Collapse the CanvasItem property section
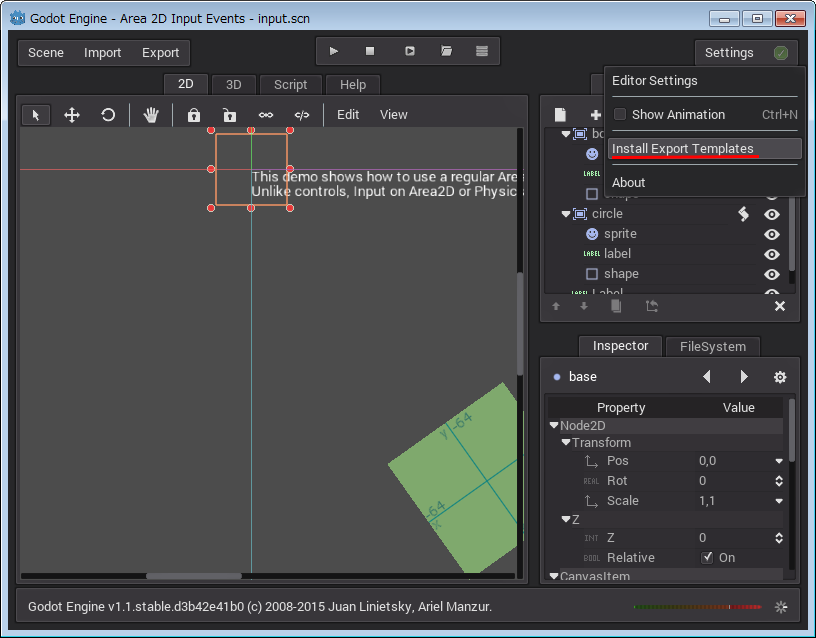816x638 pixels. [x=554, y=576]
